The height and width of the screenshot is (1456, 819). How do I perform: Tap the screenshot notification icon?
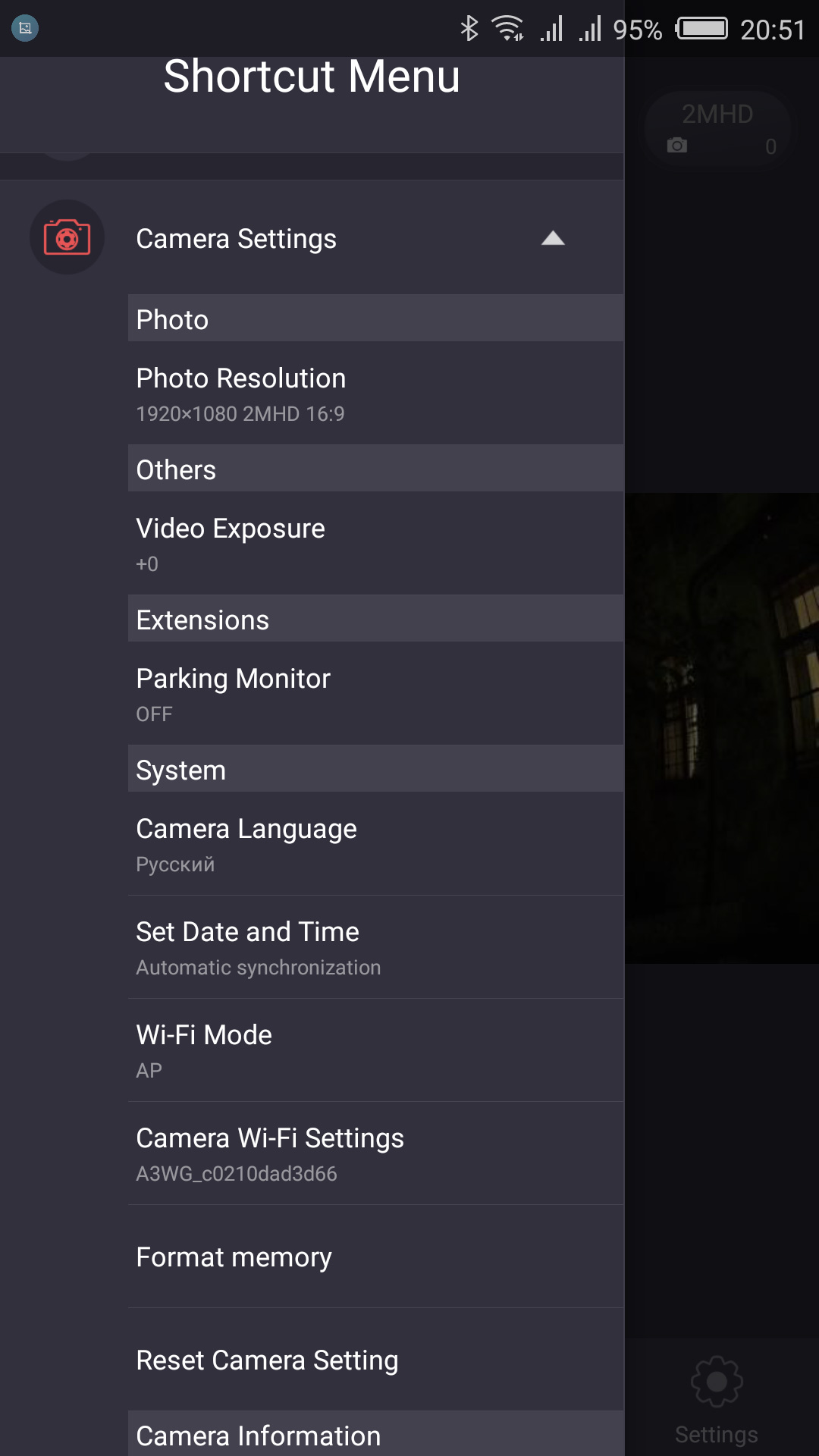[x=25, y=29]
